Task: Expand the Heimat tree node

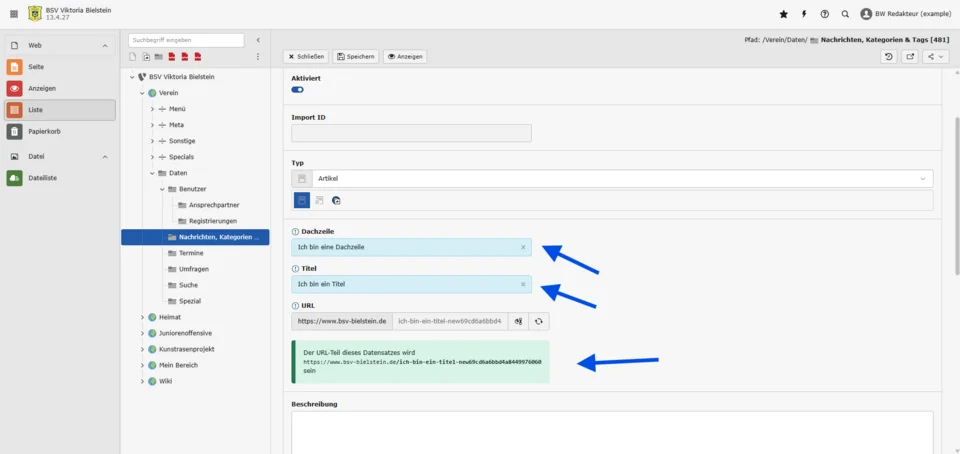Action: pos(142,317)
